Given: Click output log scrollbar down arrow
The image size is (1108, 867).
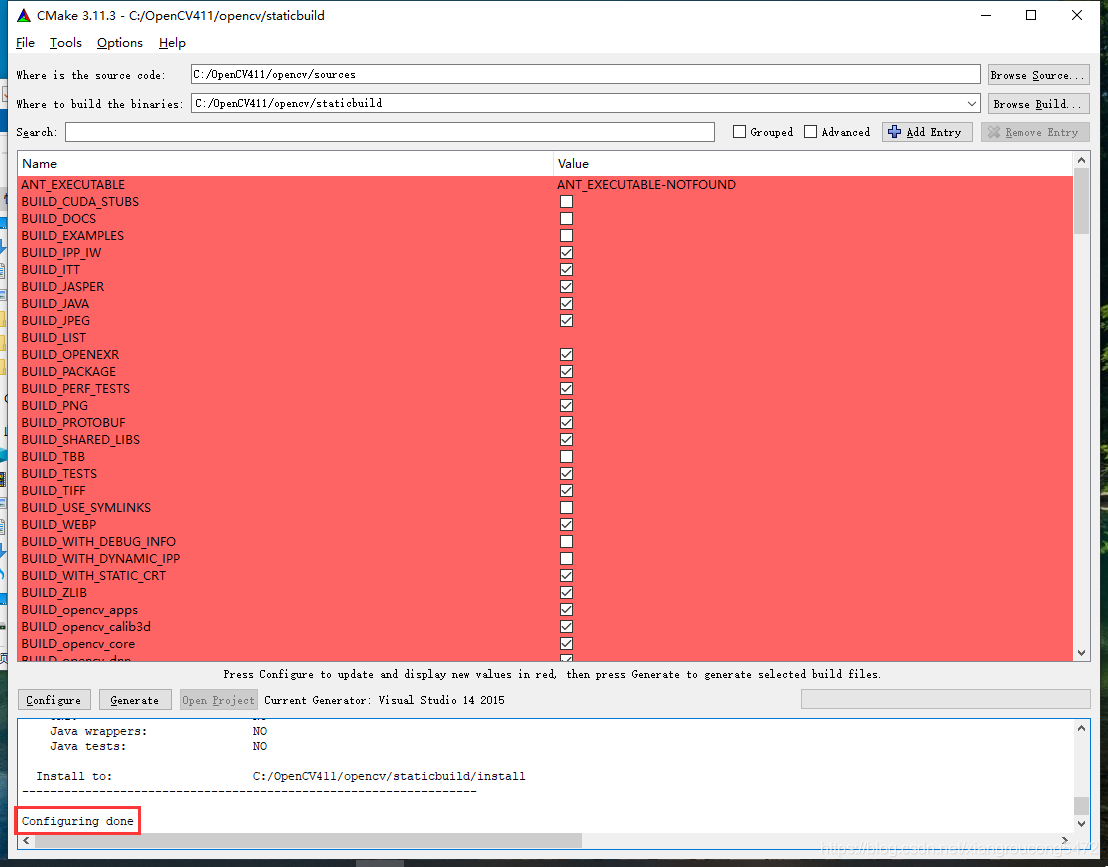Looking at the screenshot, I should [x=1081, y=824].
